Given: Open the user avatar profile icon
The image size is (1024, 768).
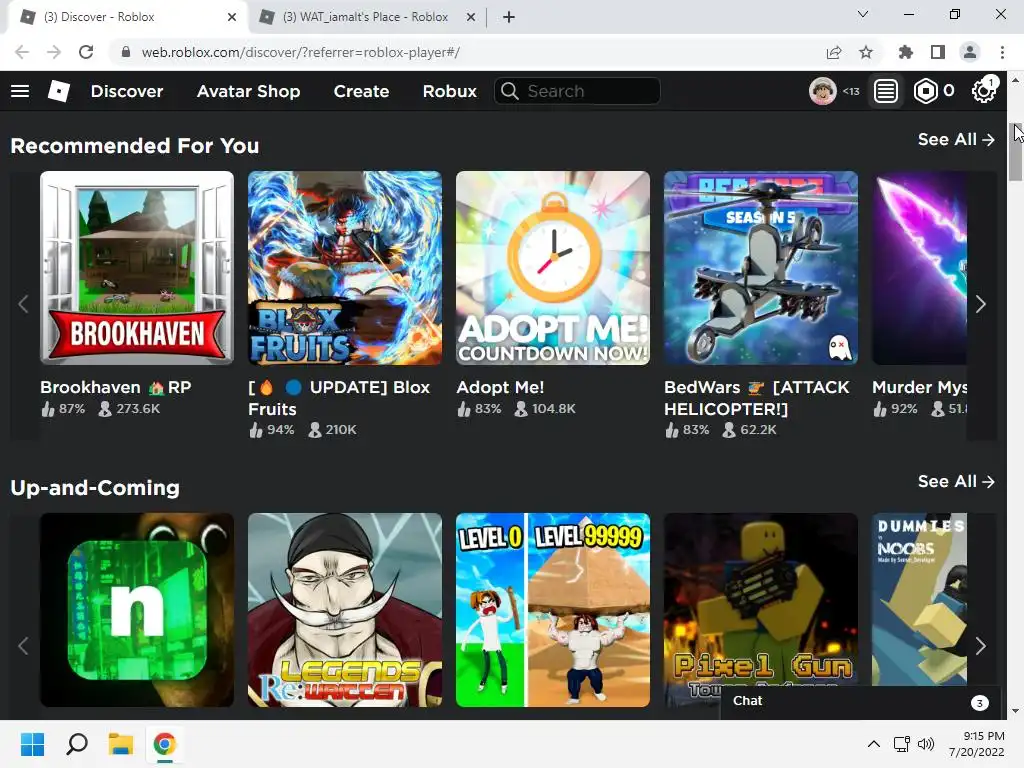Looking at the screenshot, I should coord(822,91).
